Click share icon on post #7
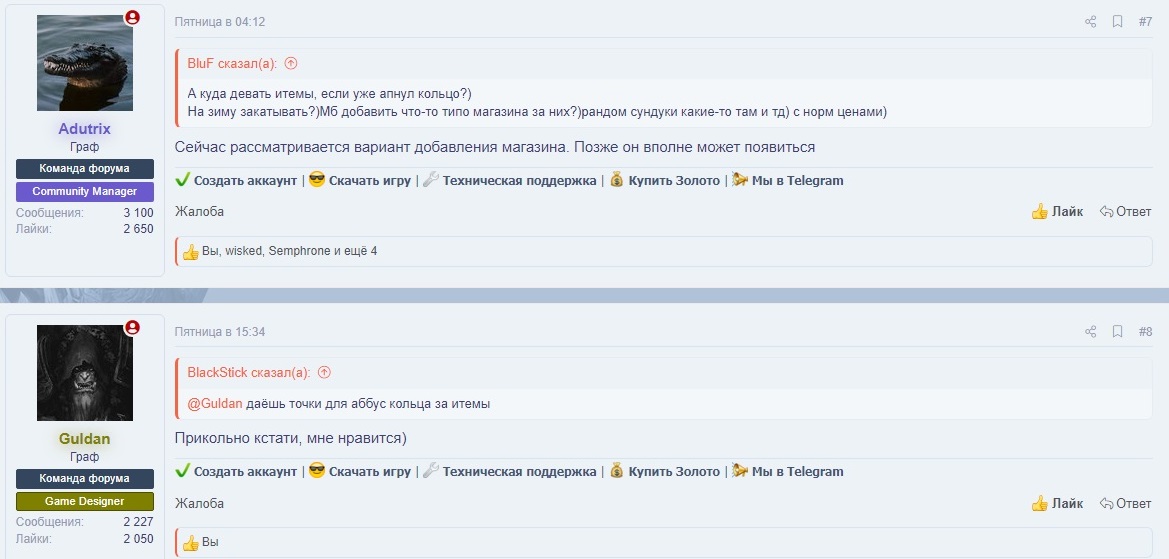1169x559 pixels. [x=1091, y=22]
